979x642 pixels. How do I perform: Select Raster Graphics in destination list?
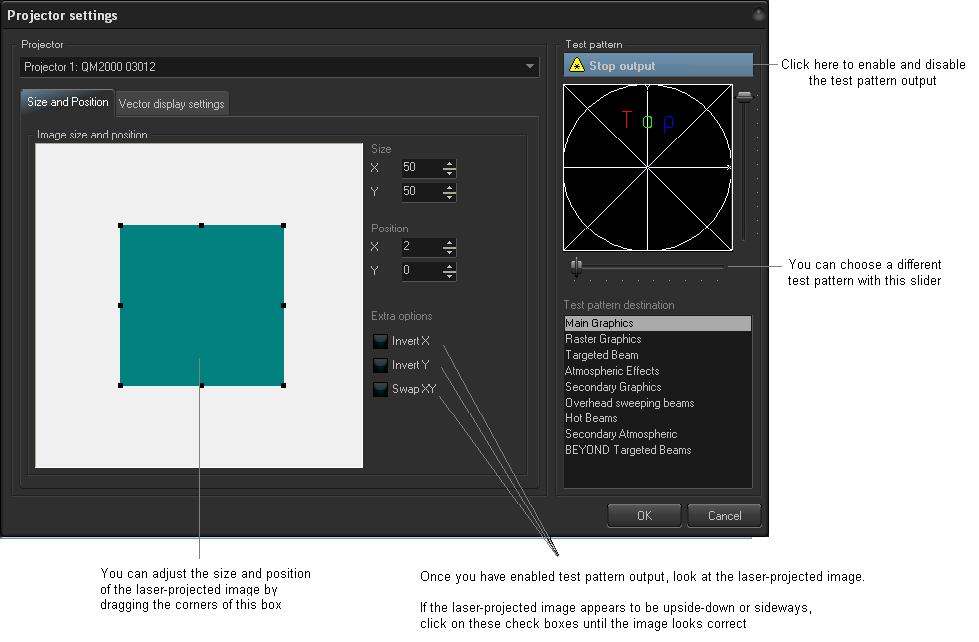[603, 339]
